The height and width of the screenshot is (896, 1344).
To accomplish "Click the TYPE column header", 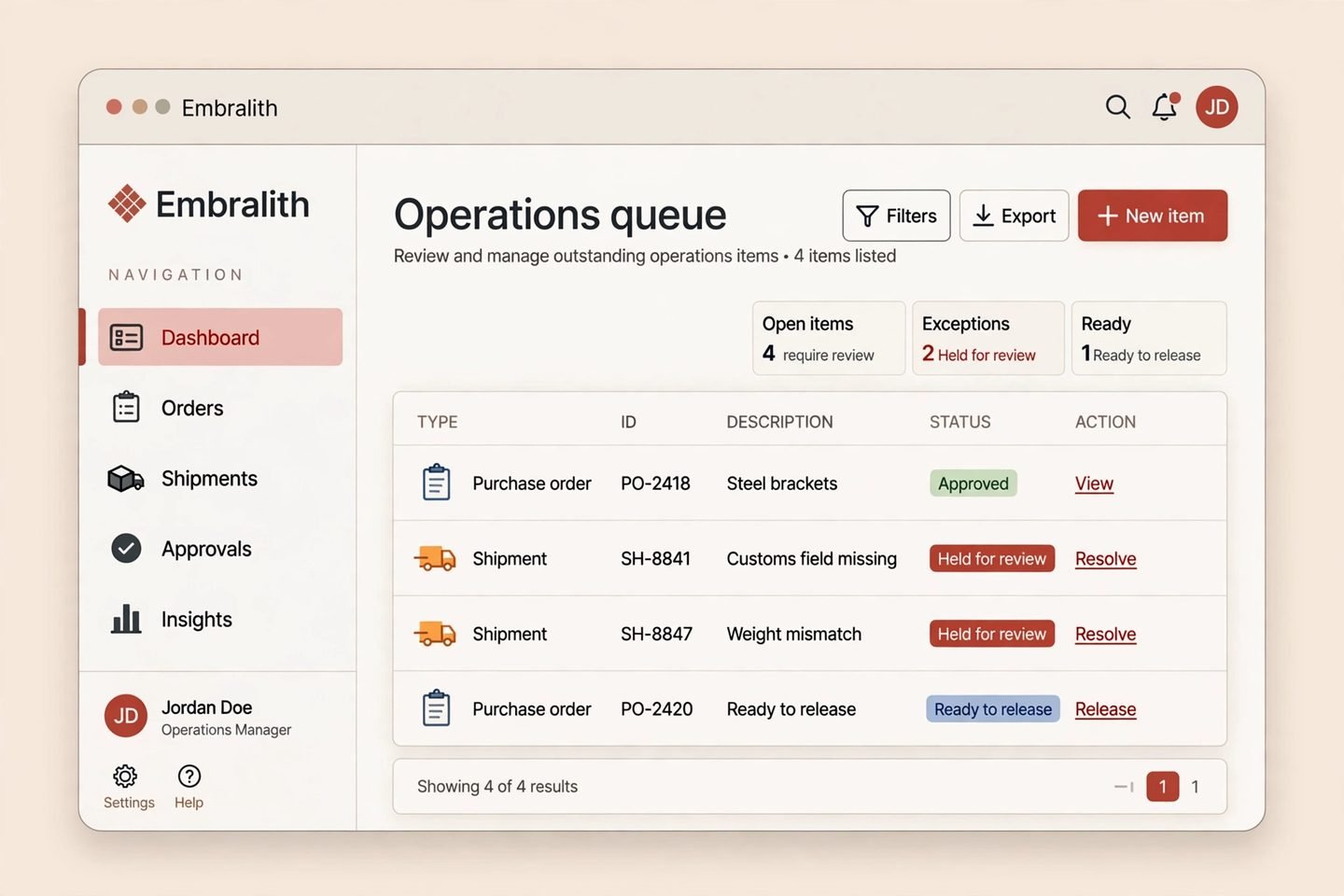I will (x=438, y=422).
